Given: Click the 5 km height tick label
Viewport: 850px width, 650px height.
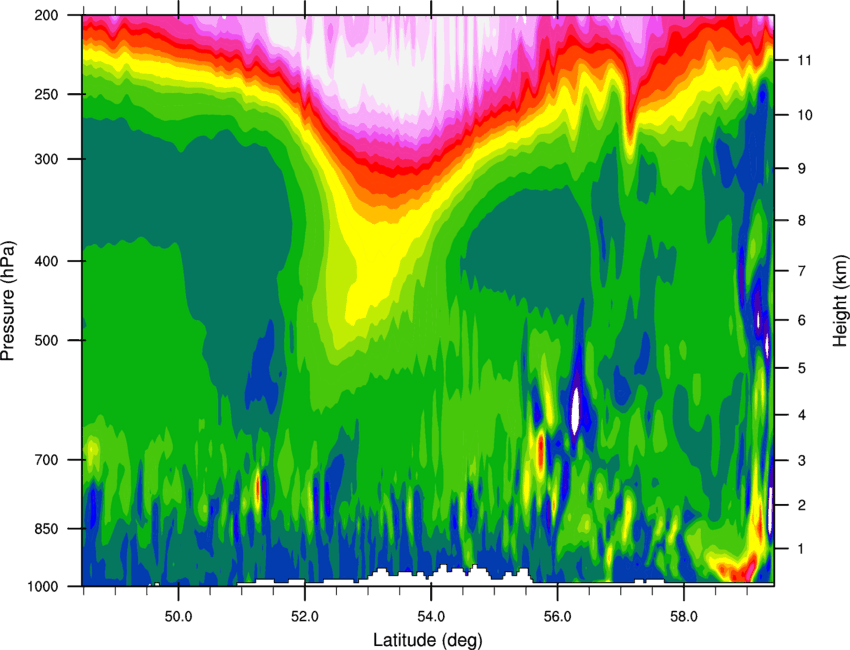Looking at the screenshot, I should (x=802, y=369).
